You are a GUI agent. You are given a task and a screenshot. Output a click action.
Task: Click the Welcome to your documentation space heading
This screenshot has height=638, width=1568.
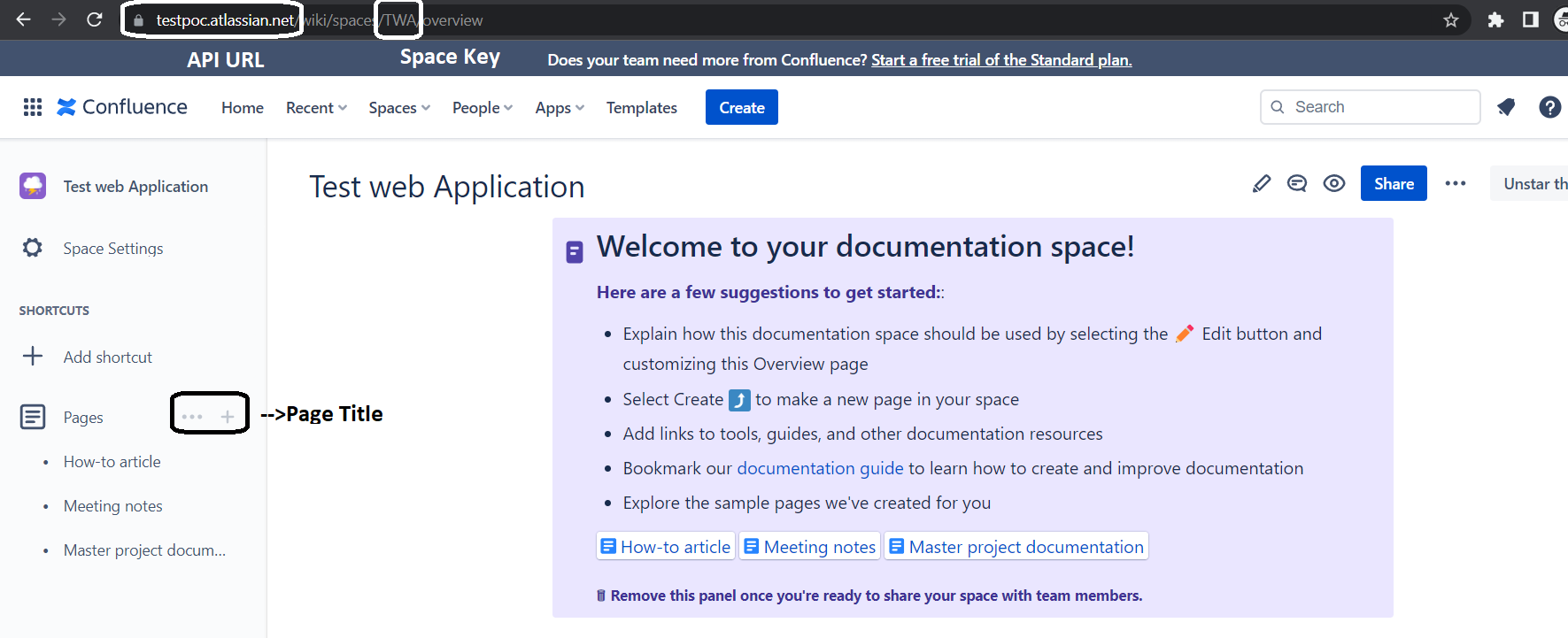point(865,246)
